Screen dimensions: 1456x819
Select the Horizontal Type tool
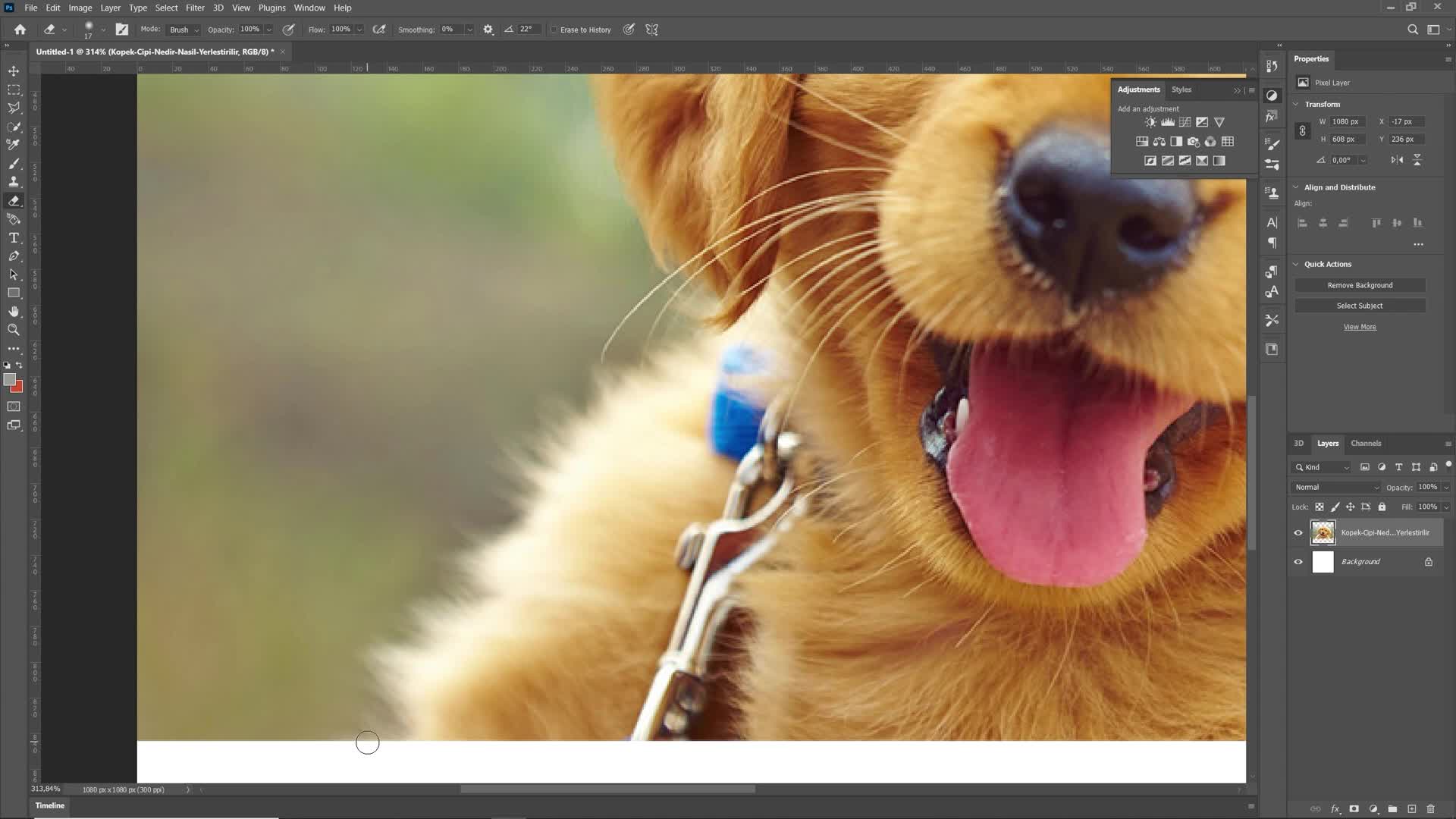click(14, 238)
